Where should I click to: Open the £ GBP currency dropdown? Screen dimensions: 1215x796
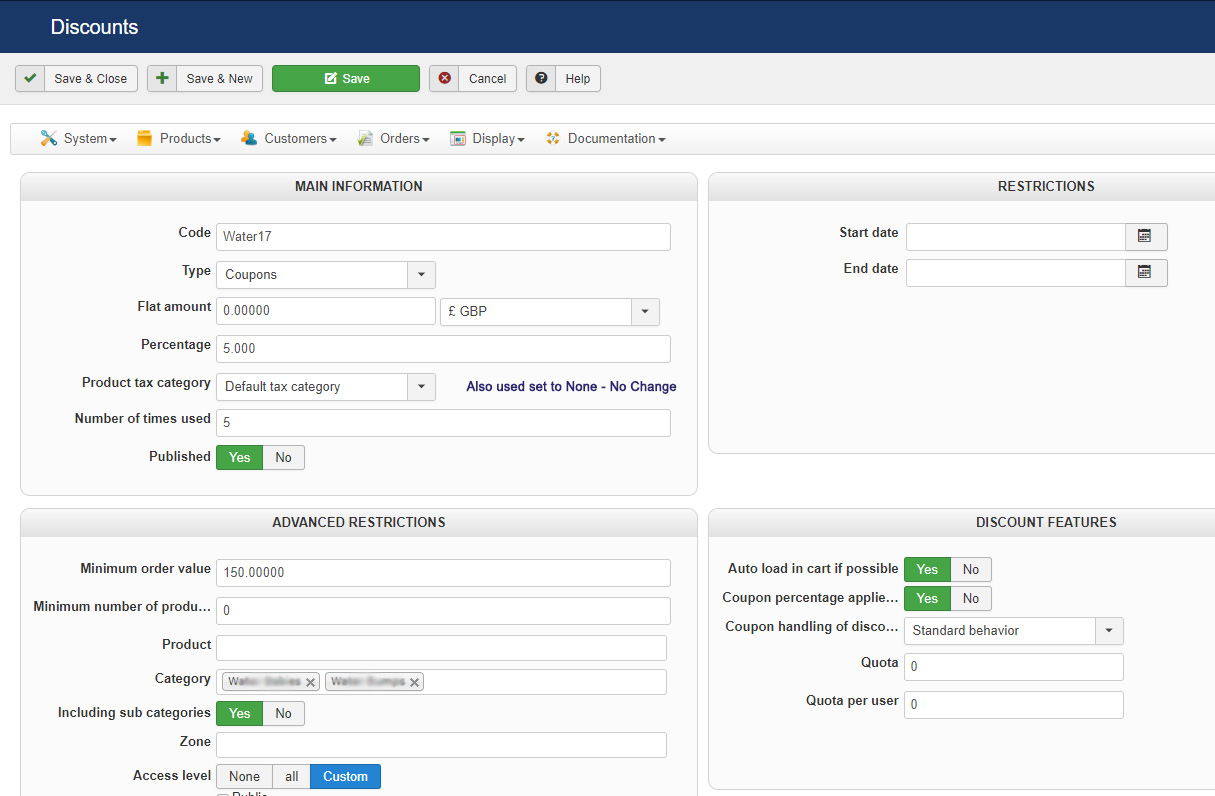[x=550, y=311]
